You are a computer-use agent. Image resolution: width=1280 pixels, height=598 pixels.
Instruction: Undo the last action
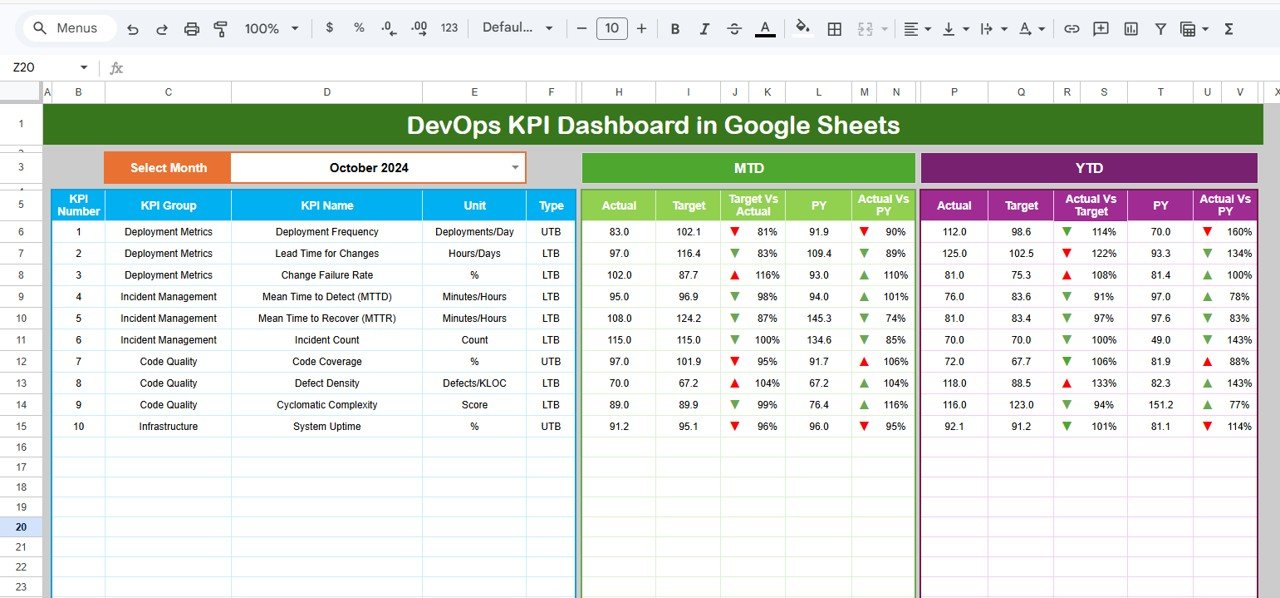tap(132, 28)
